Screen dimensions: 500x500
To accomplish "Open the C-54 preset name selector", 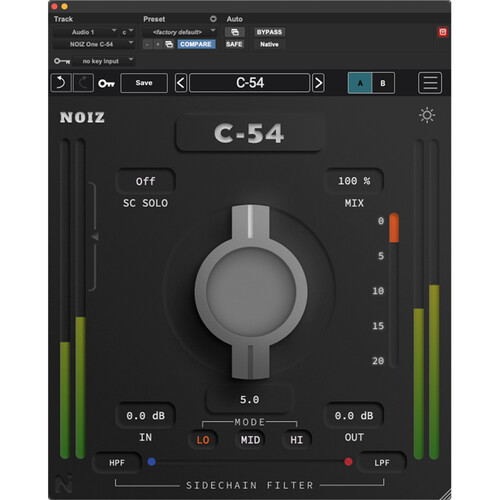I will [x=250, y=83].
